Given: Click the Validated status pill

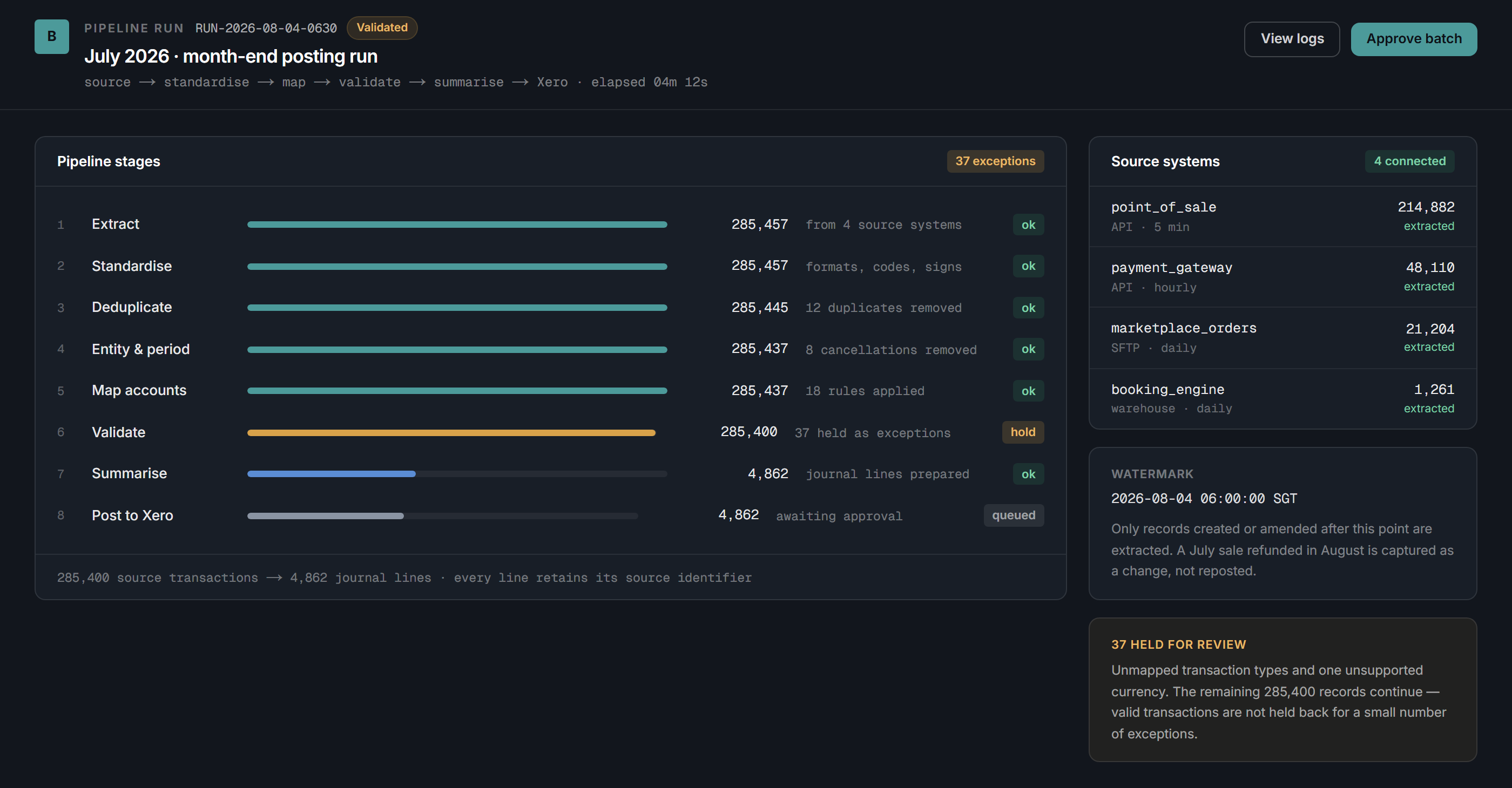Looking at the screenshot, I should pyautogui.click(x=382, y=28).
